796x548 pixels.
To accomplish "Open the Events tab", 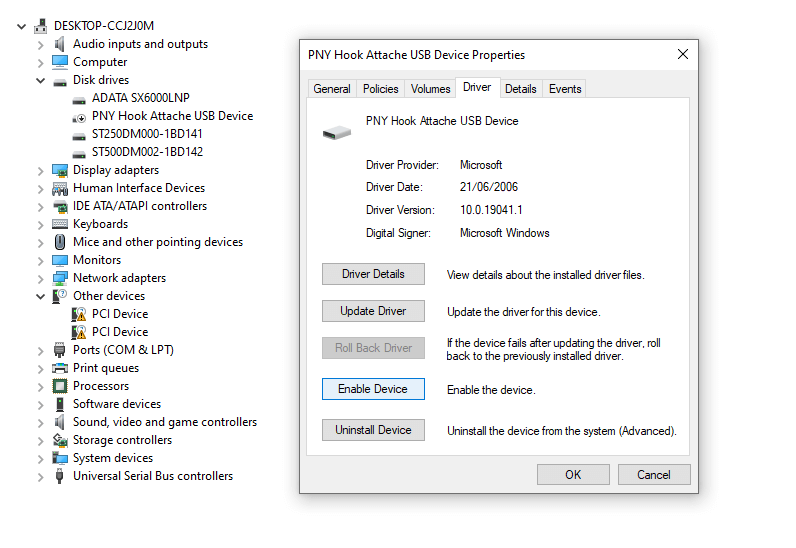I will point(565,89).
